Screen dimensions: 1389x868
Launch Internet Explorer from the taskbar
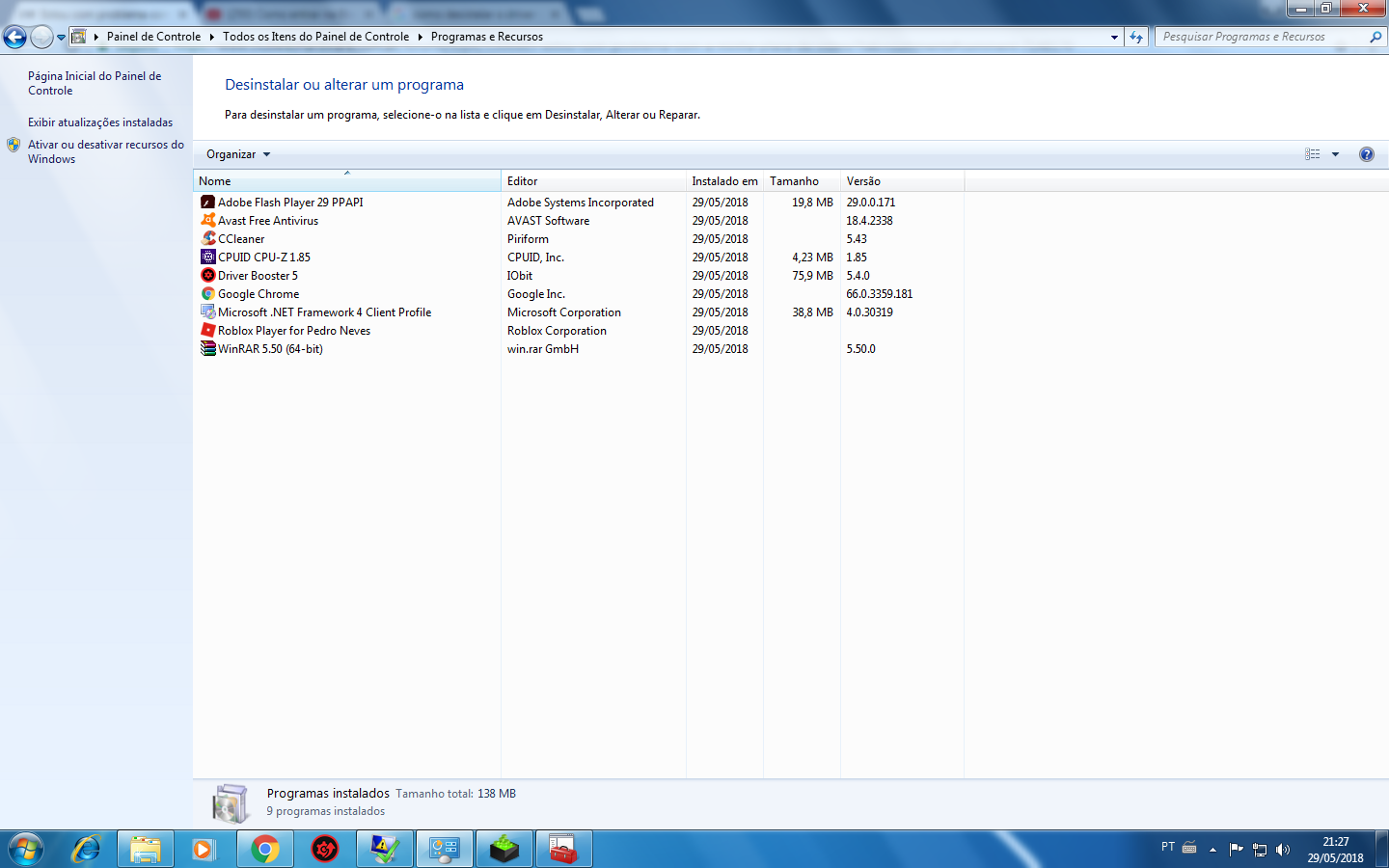[x=87, y=849]
